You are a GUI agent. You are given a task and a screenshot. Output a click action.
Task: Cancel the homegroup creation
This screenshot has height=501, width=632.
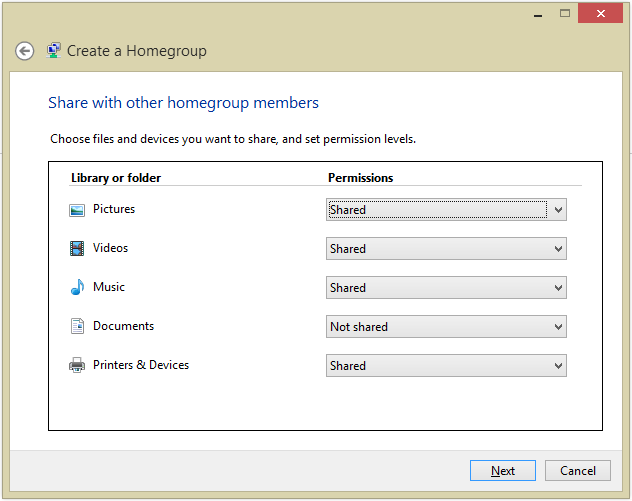tap(578, 471)
